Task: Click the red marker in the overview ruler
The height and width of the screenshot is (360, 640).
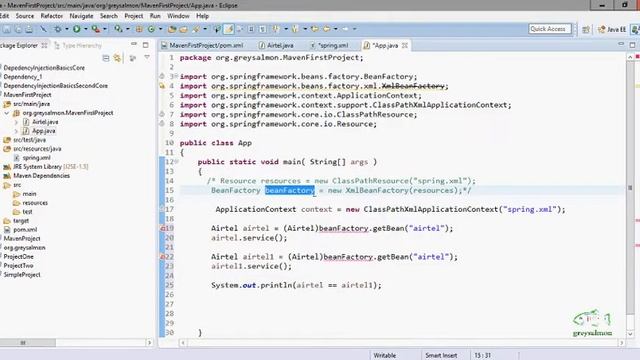Action: (637, 57)
